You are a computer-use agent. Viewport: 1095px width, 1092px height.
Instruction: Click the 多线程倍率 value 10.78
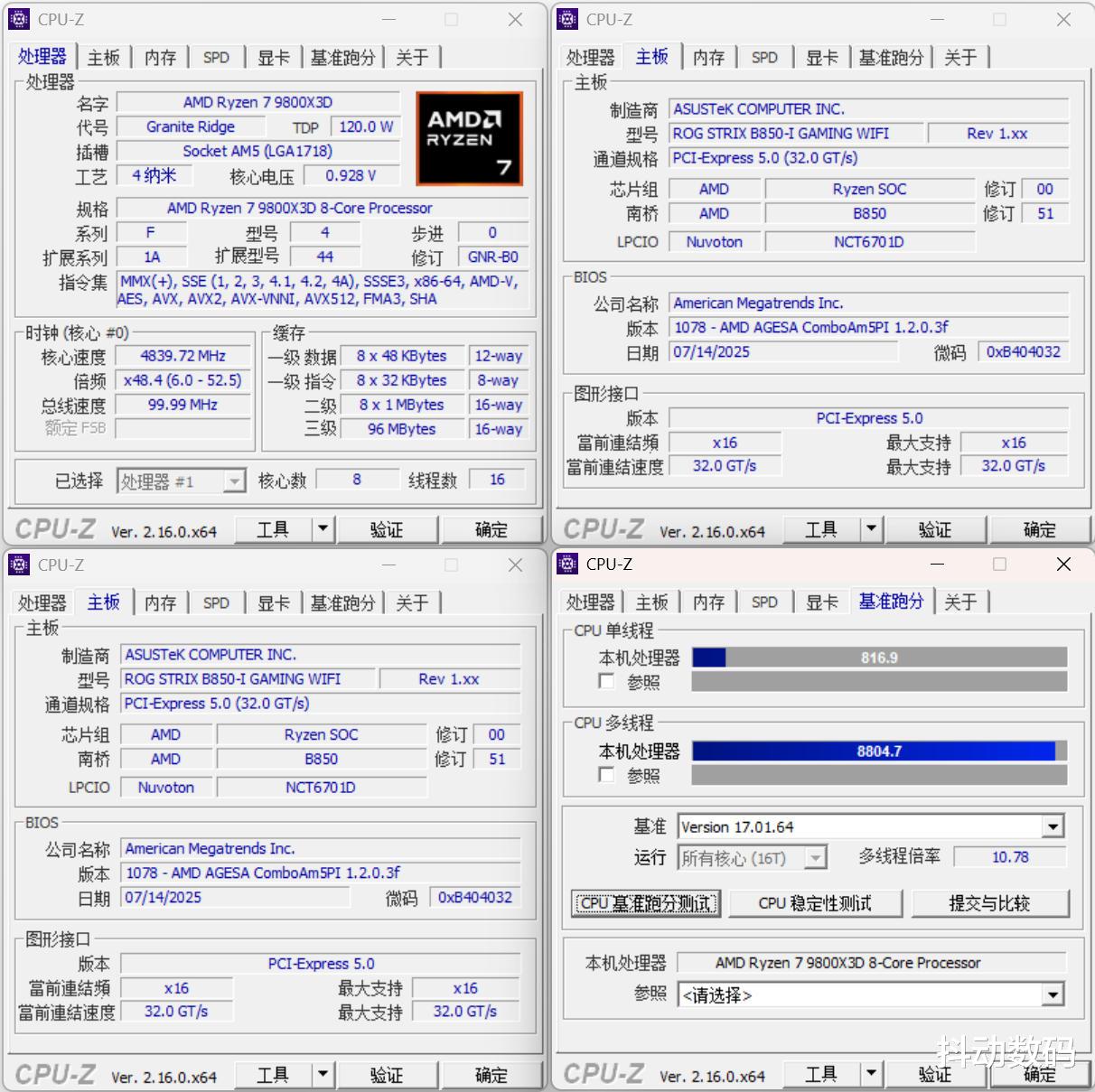[1010, 857]
